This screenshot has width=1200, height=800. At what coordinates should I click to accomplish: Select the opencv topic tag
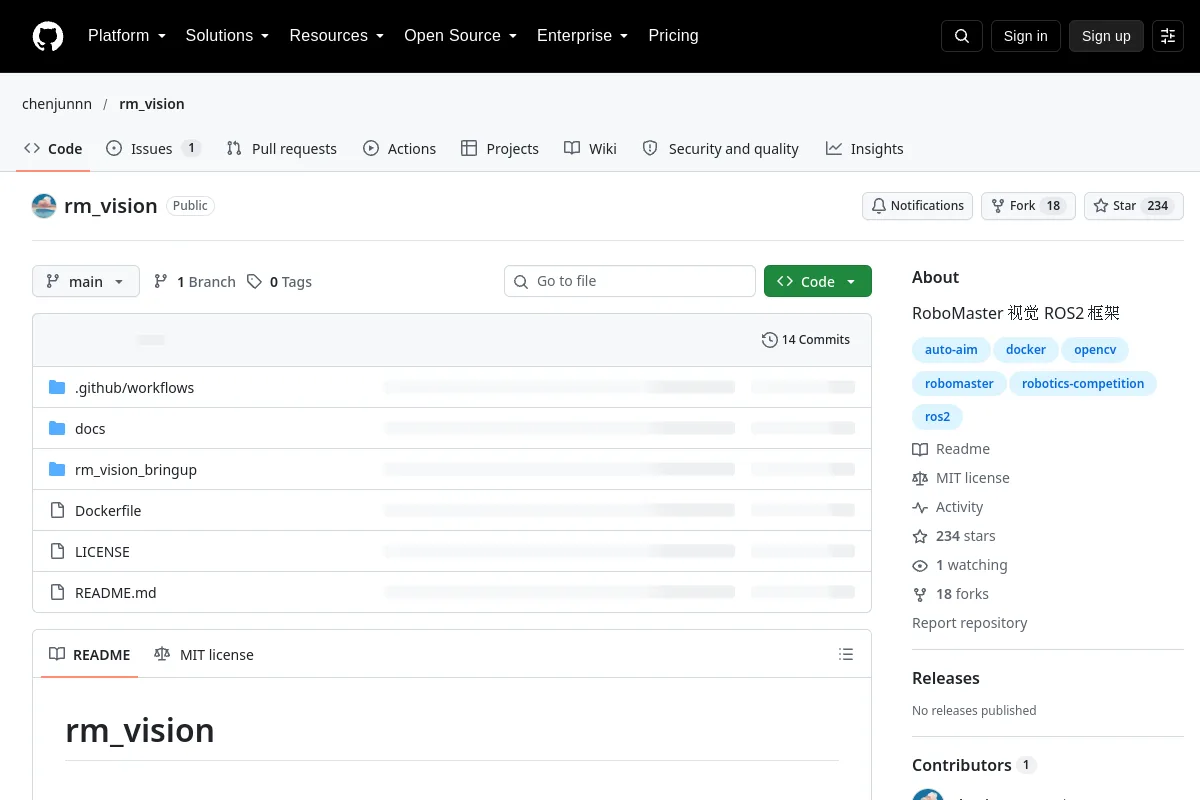1095,350
